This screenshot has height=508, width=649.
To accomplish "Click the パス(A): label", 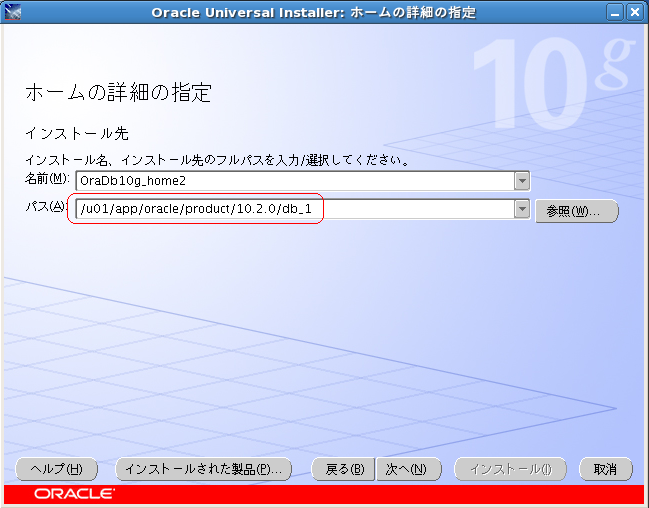I will point(46,206).
